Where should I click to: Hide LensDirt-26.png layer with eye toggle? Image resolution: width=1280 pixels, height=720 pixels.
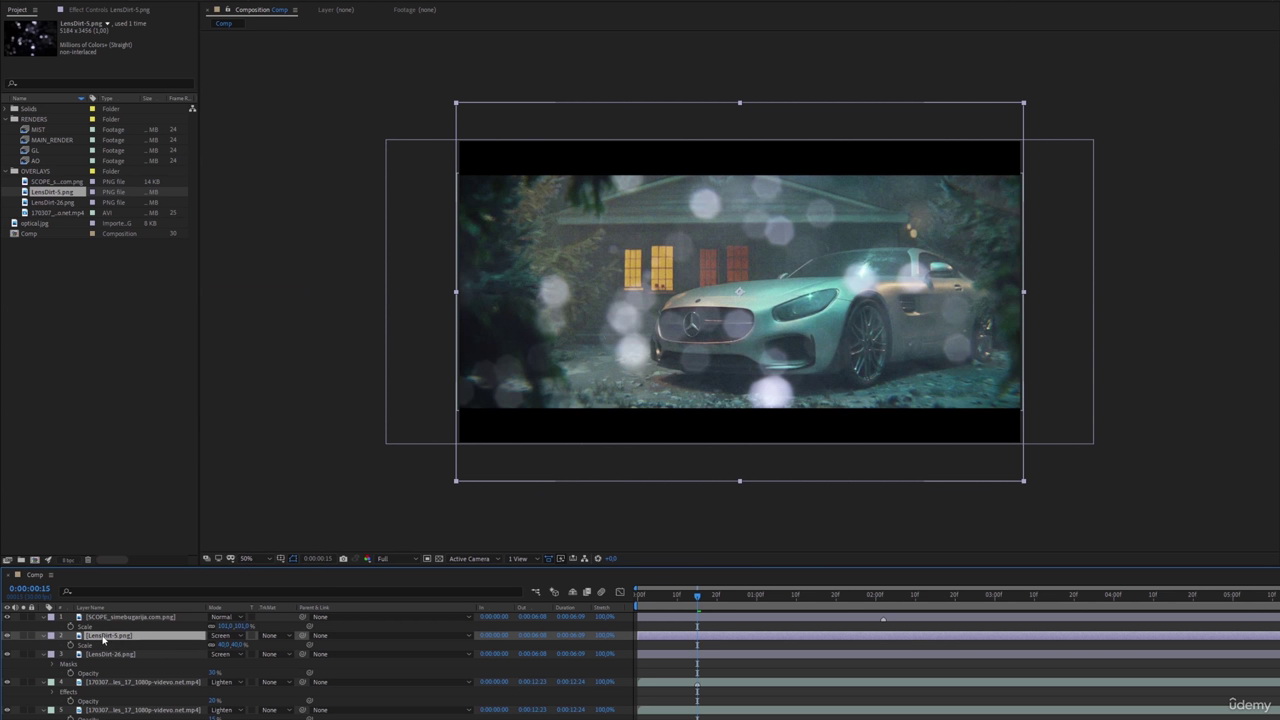tap(7, 654)
